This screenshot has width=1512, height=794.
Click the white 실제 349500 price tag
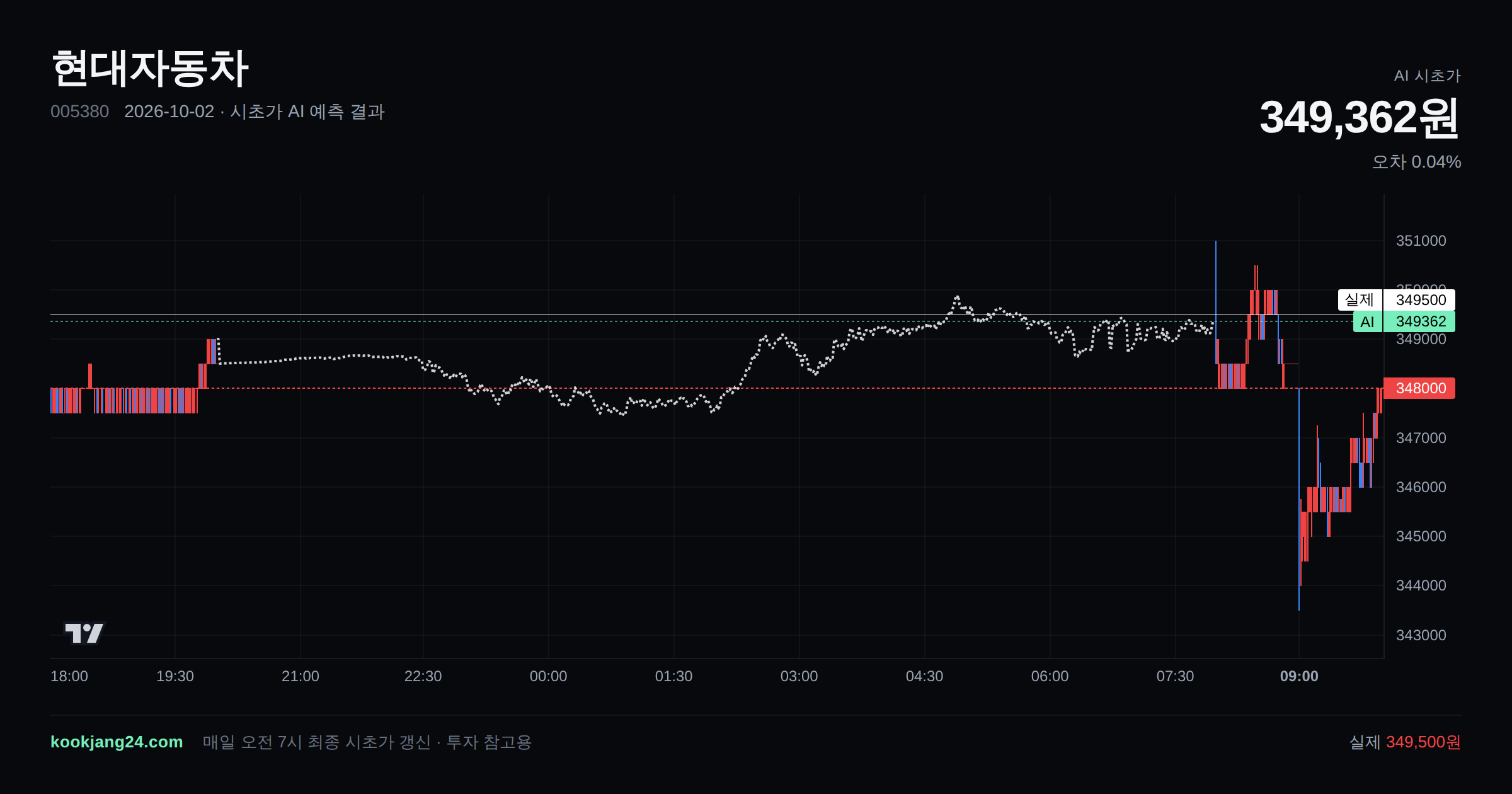pos(1397,300)
